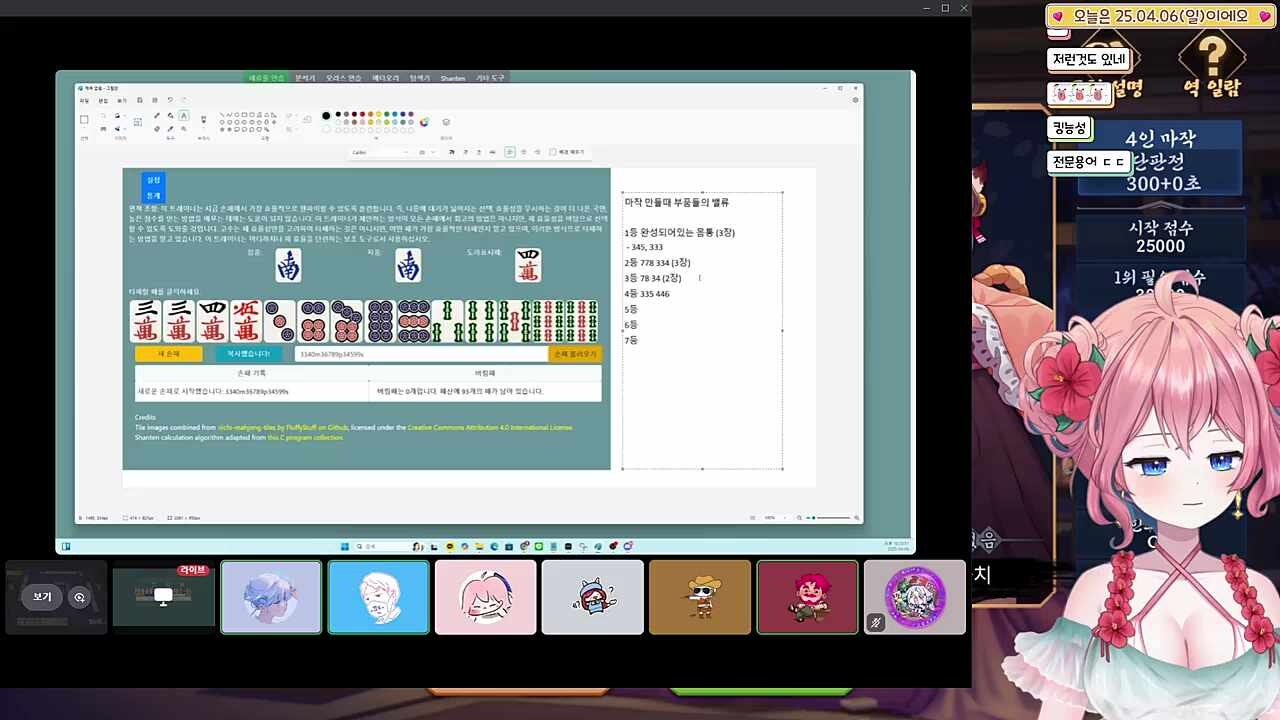Viewport: 1280px width, 720px height.
Task: Open the 편집 menu in Paint
Action: point(103,100)
